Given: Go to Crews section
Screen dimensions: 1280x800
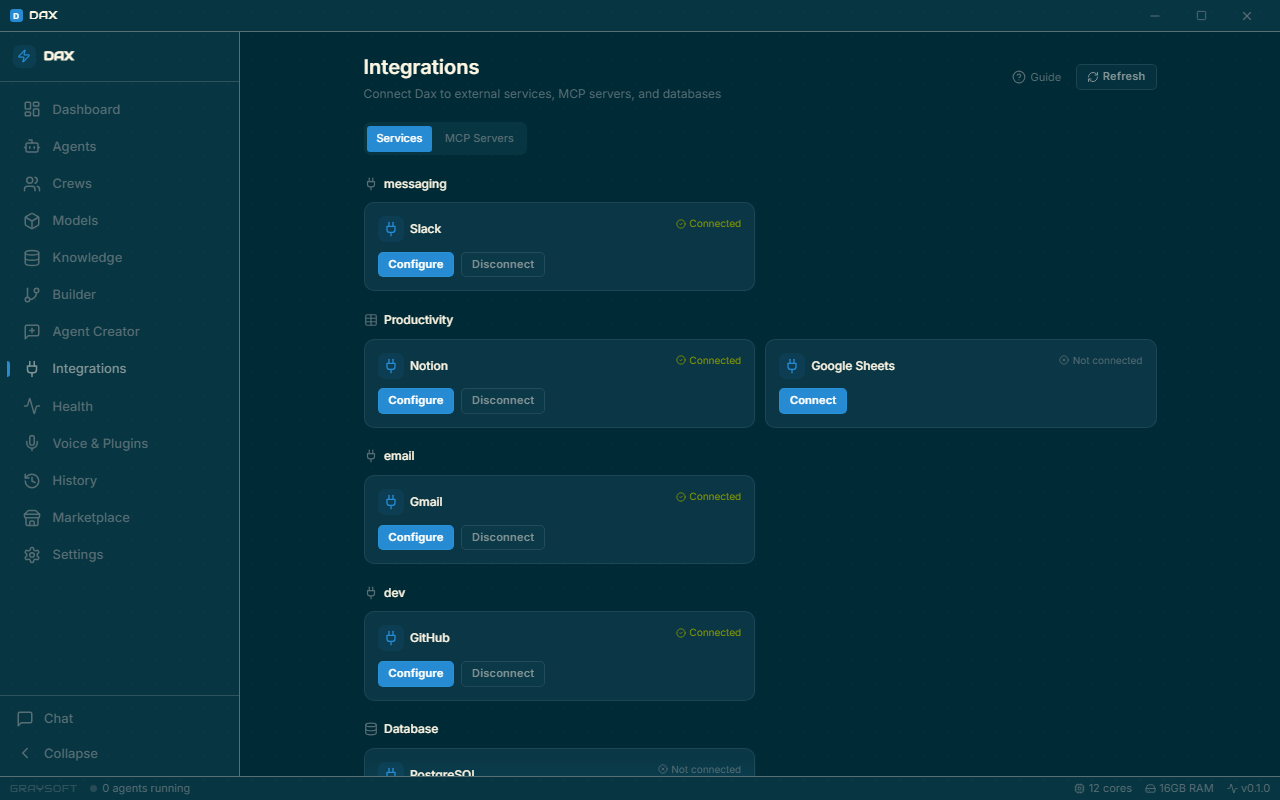Looking at the screenshot, I should [x=119, y=183].
